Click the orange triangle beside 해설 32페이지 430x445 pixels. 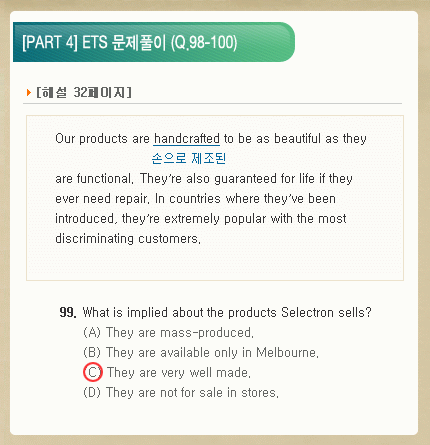pos(28,92)
